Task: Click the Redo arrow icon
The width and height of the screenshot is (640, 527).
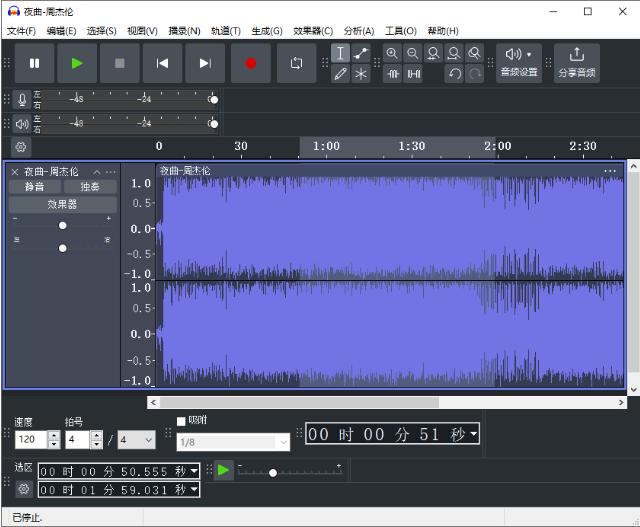Action: tap(474, 74)
